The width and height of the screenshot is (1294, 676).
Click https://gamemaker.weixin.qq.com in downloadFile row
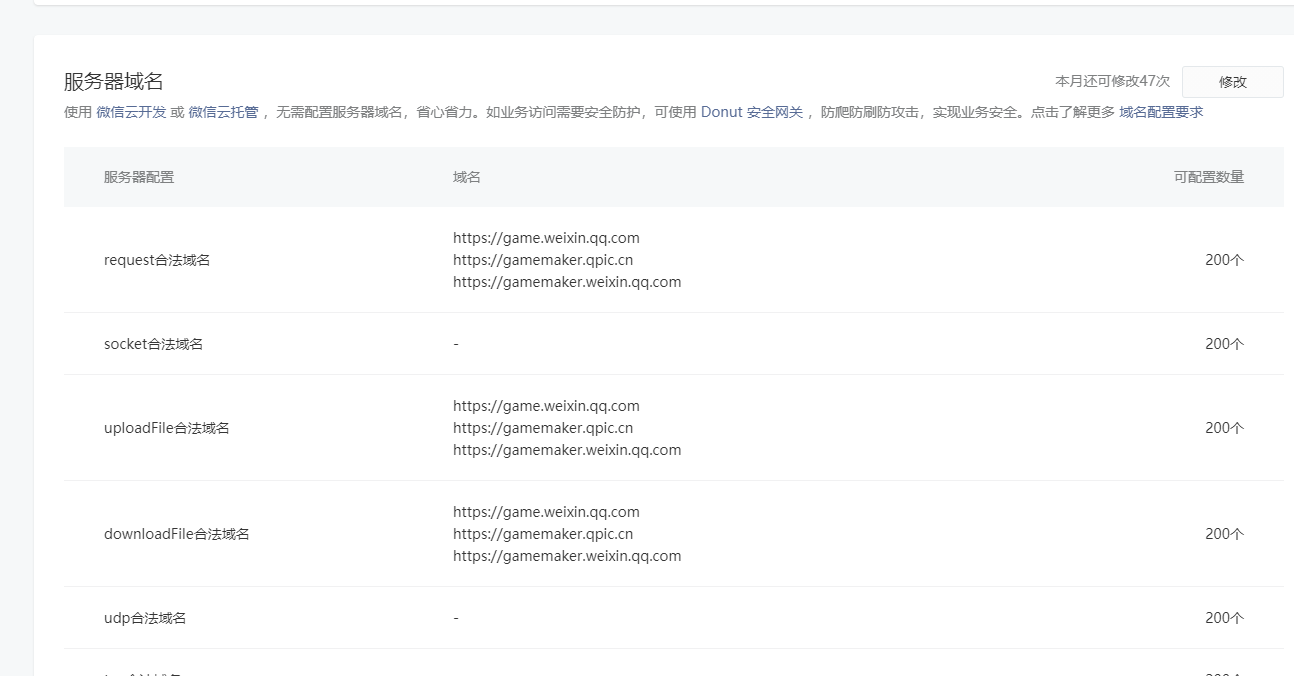tap(567, 556)
